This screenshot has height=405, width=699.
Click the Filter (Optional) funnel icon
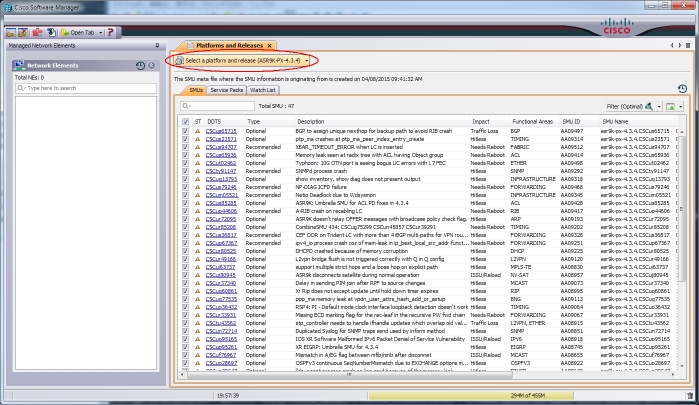pos(649,106)
